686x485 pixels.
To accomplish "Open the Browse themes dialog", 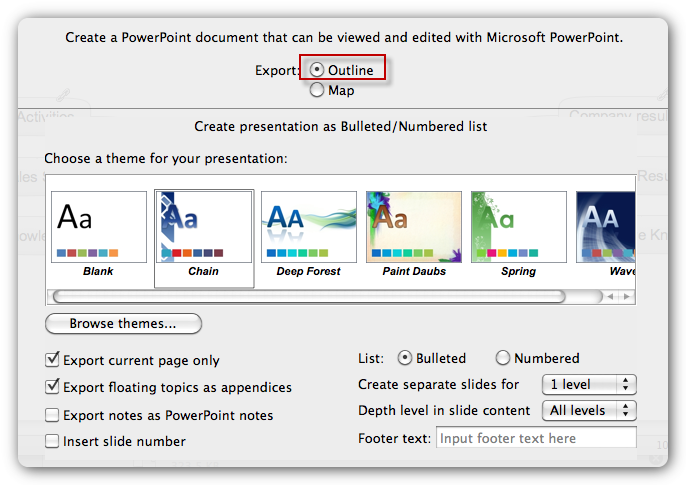I will (123, 324).
